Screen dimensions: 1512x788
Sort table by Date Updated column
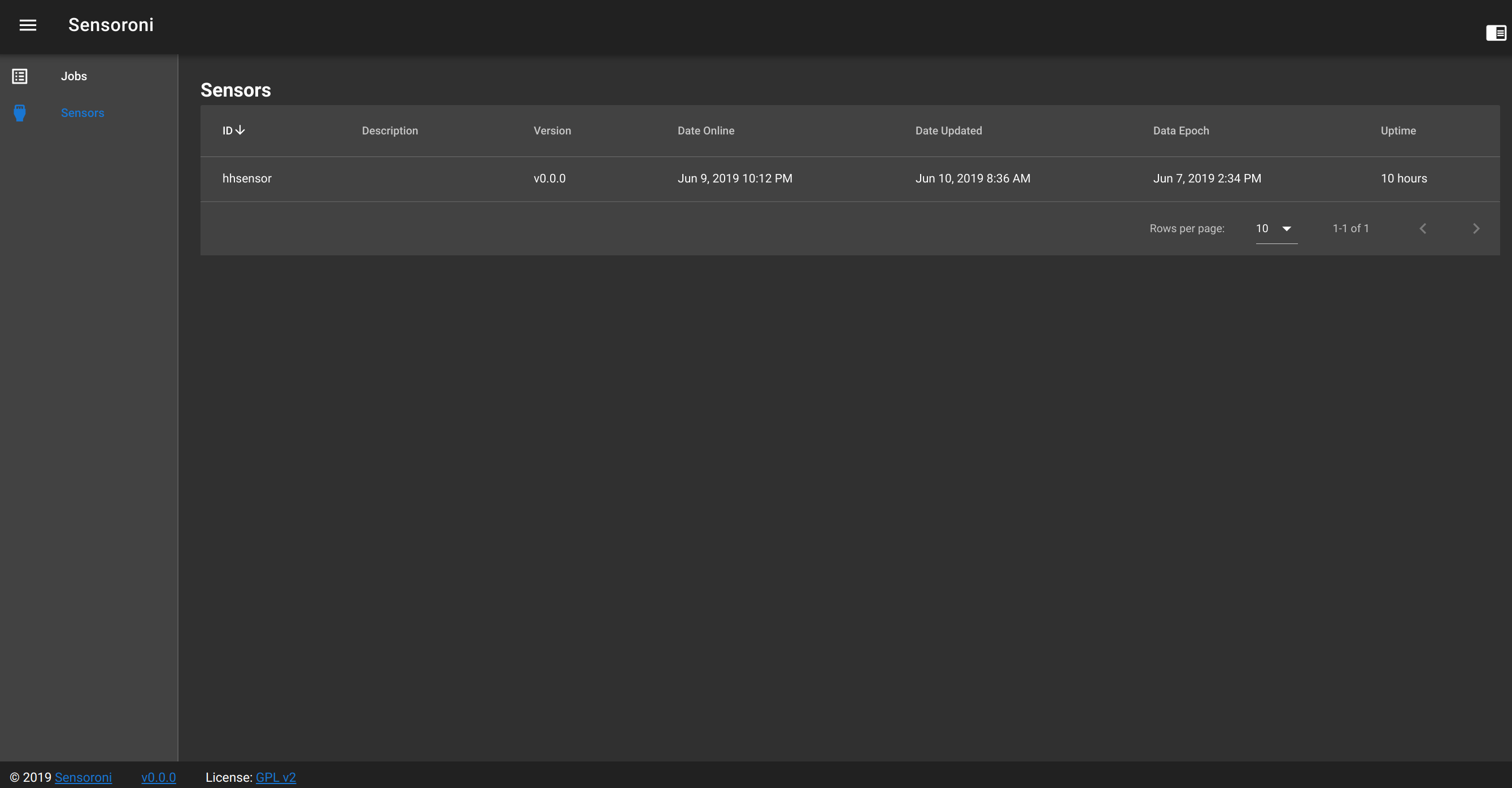pos(948,131)
